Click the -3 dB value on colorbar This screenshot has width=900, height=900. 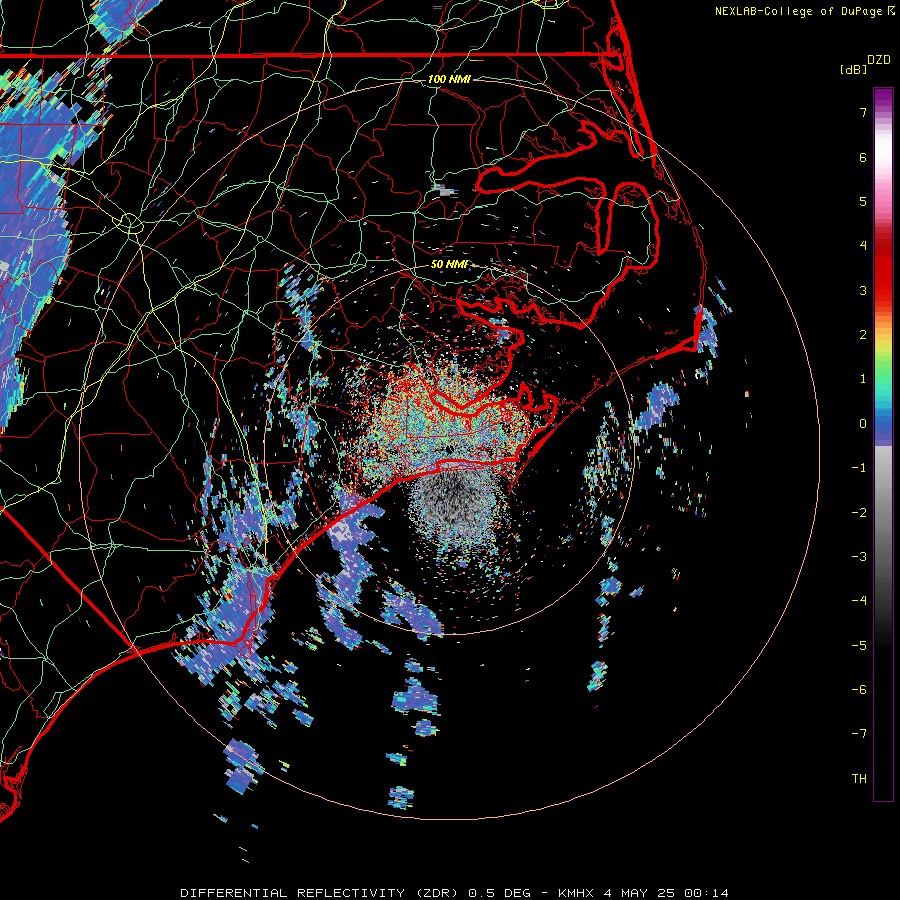(859, 557)
